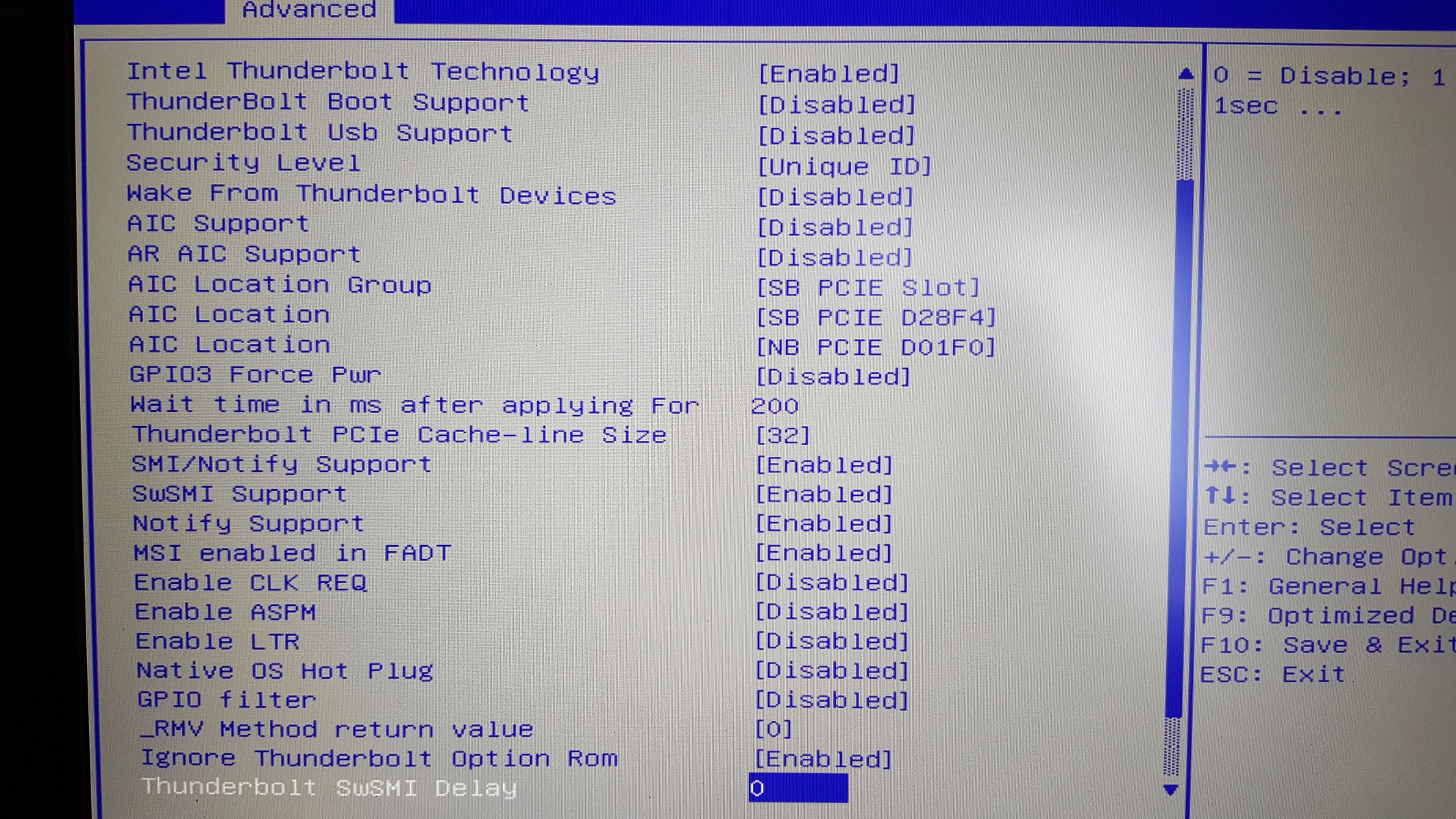Open _RMV Method return value option

click(774, 729)
